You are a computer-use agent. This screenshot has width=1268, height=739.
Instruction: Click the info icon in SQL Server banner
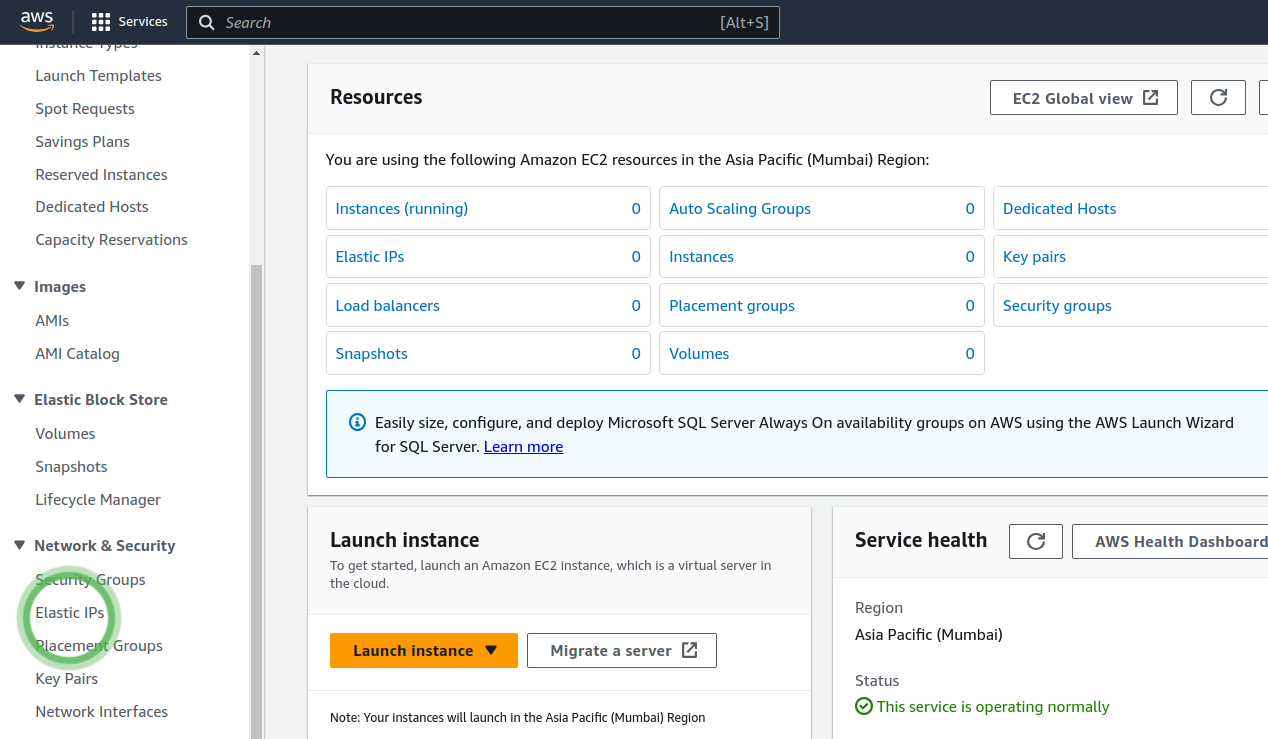pyautogui.click(x=357, y=422)
